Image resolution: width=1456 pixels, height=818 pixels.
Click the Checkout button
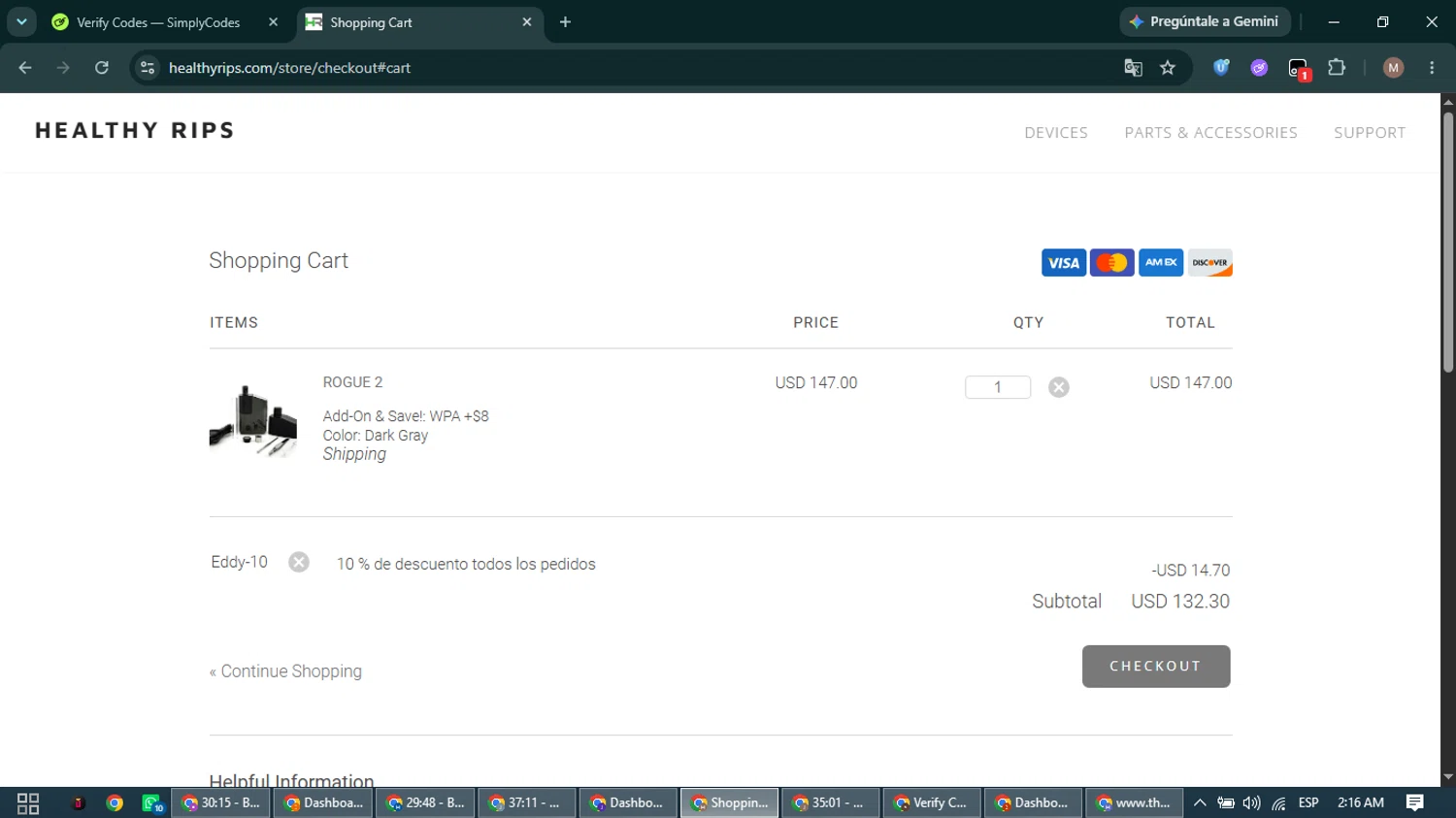1156,667
